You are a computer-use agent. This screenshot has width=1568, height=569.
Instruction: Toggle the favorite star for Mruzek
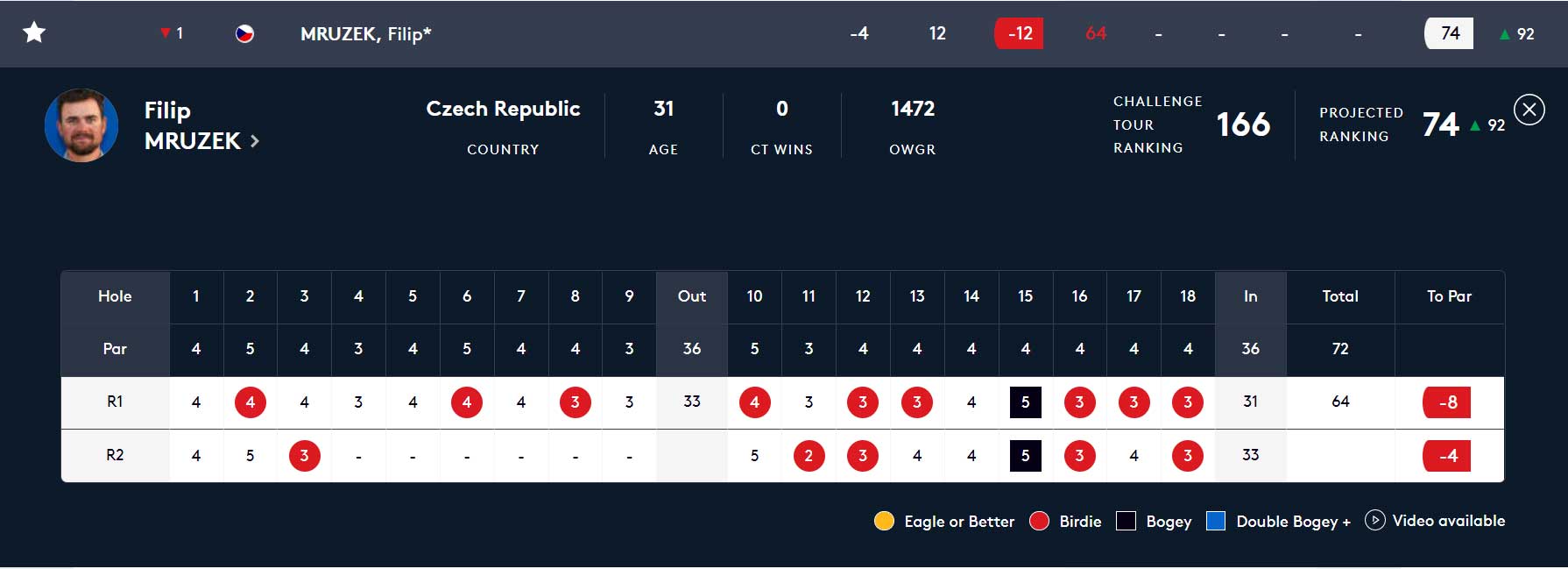pos(34,33)
